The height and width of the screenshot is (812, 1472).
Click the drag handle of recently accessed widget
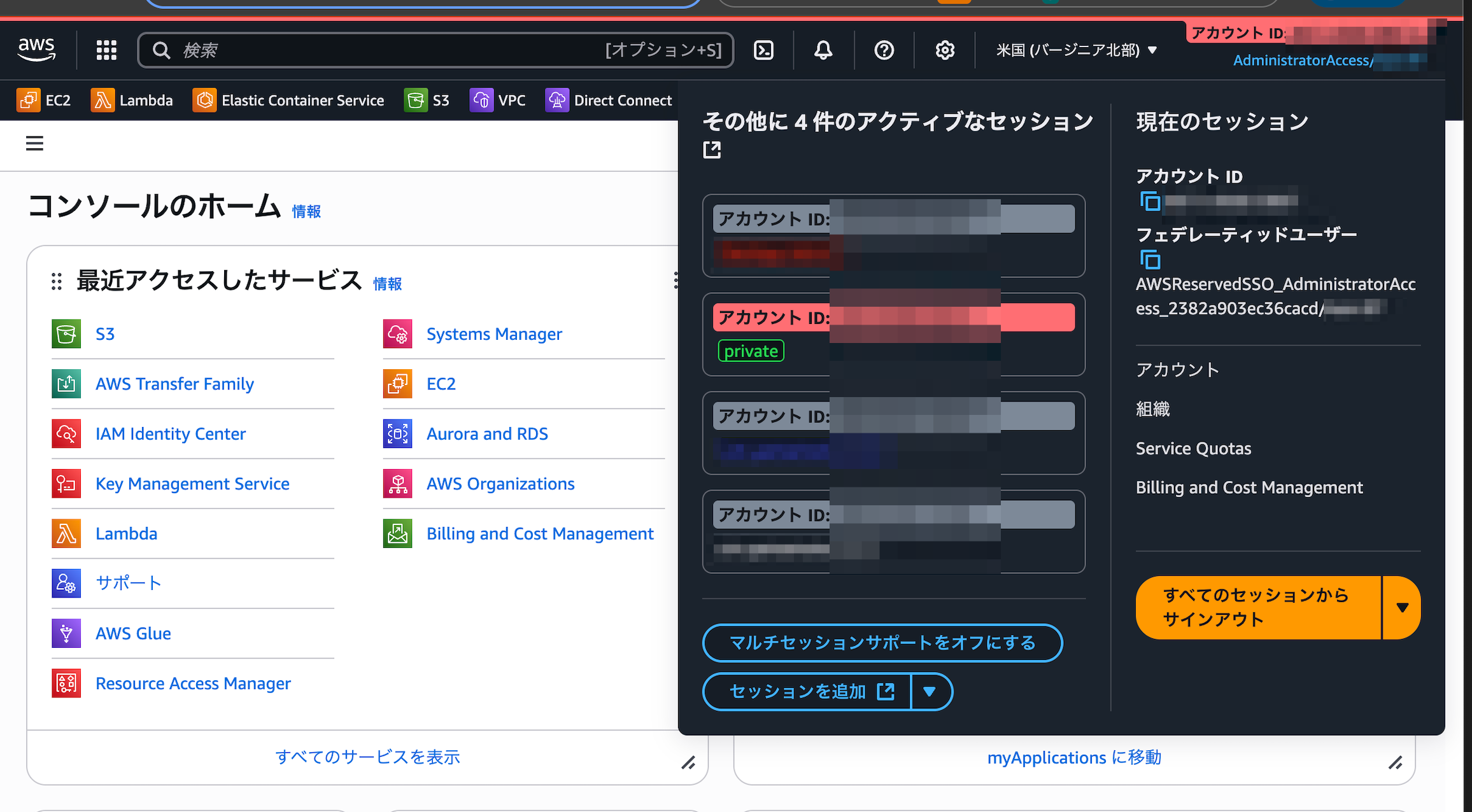(57, 281)
